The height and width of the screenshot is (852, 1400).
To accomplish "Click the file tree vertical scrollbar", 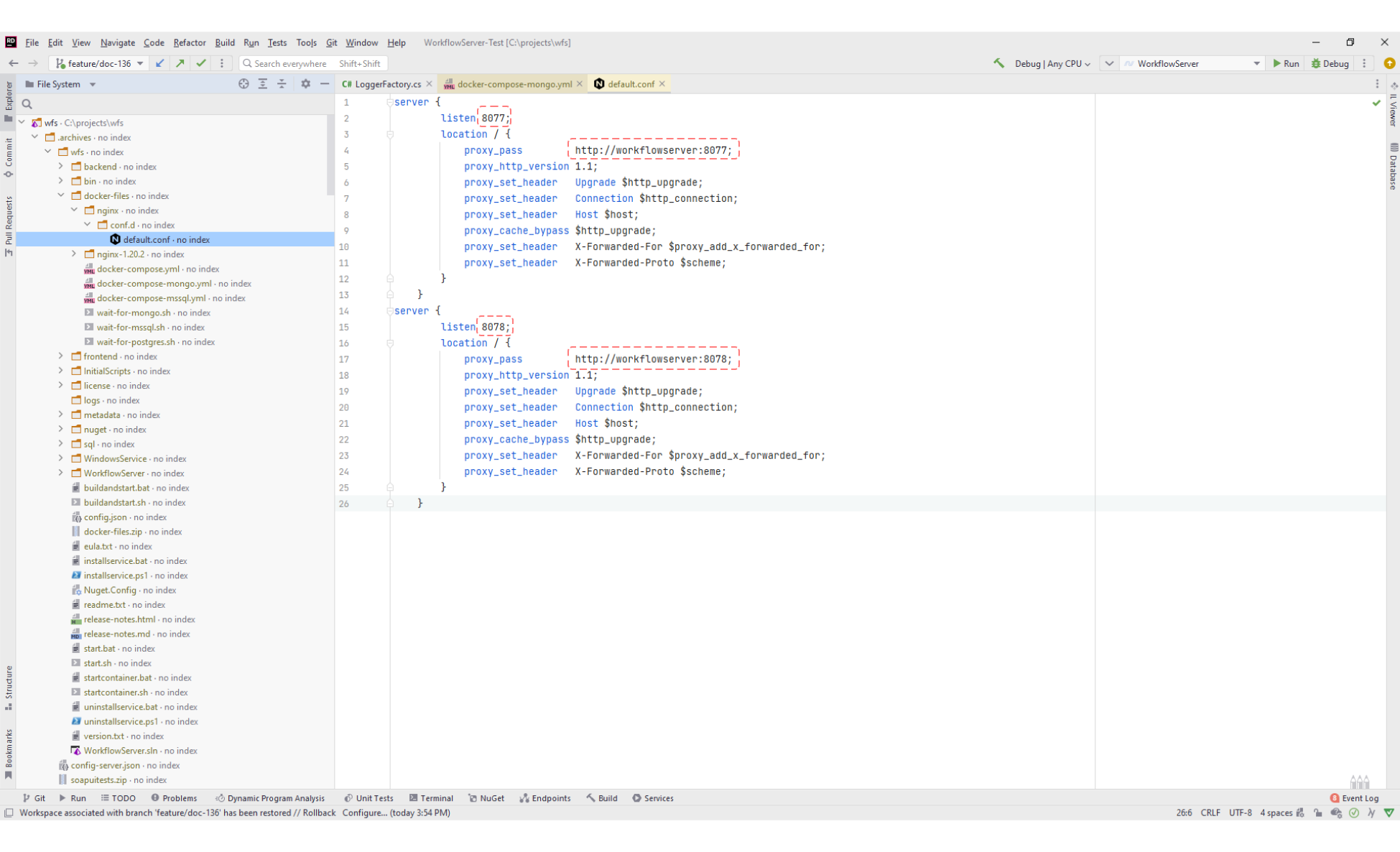I will 330,154.
